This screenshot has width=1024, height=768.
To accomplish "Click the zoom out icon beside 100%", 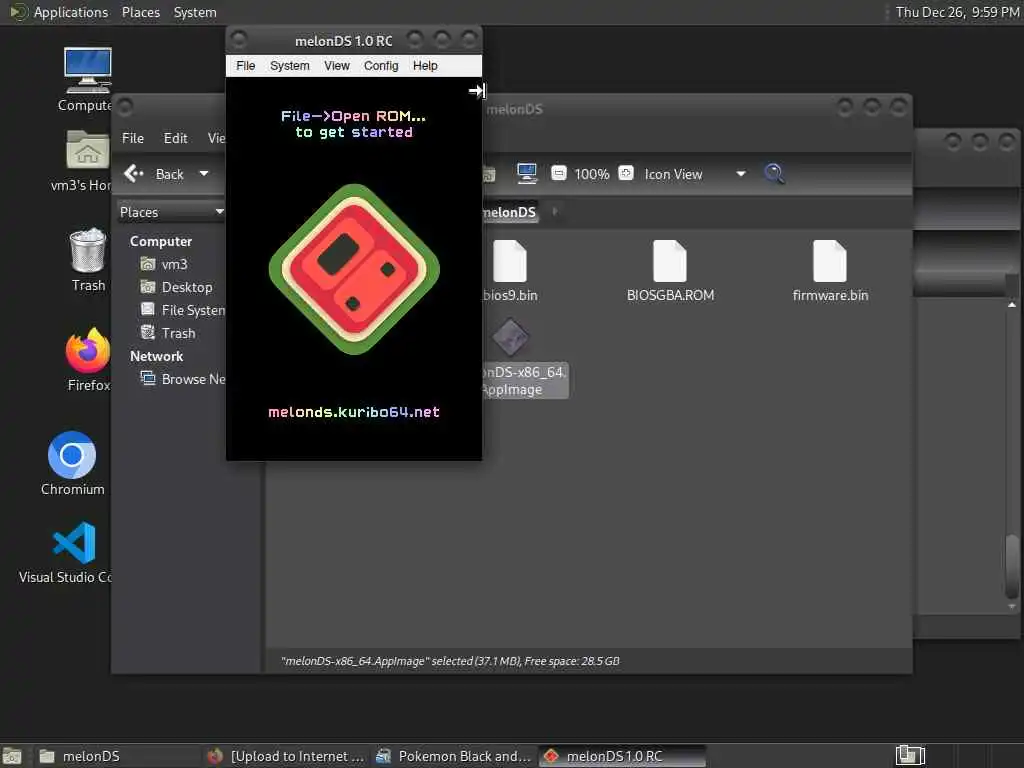I will 558,173.
